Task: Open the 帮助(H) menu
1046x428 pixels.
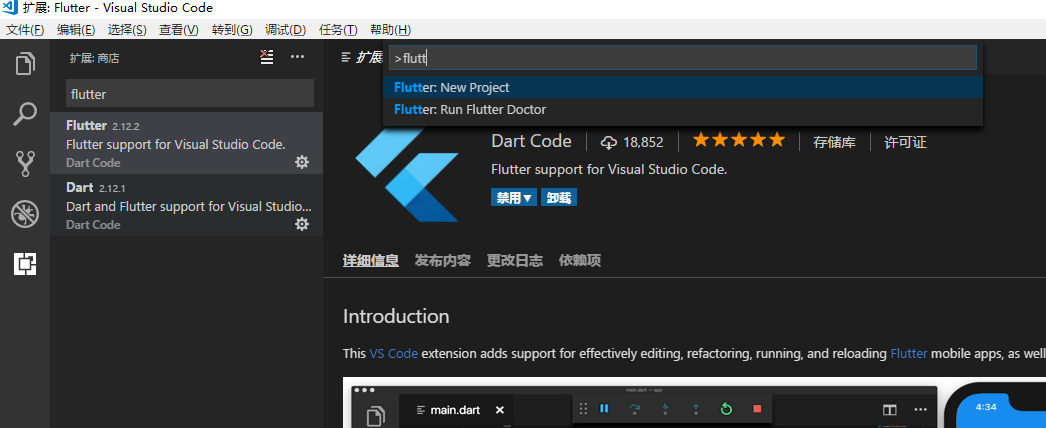Action: coord(390,30)
